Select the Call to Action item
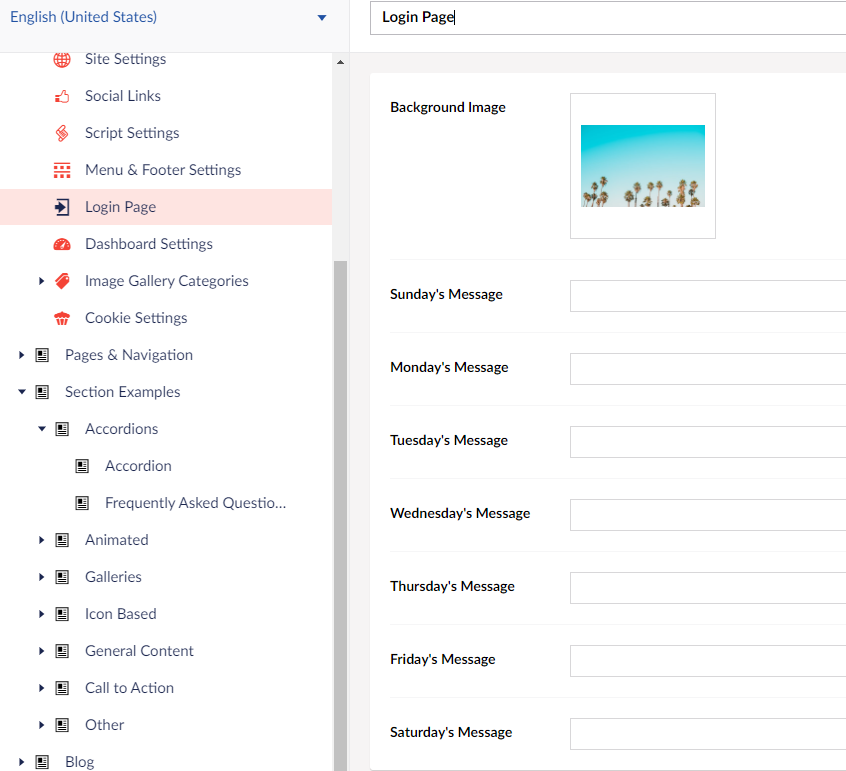846x771 pixels. tap(129, 688)
